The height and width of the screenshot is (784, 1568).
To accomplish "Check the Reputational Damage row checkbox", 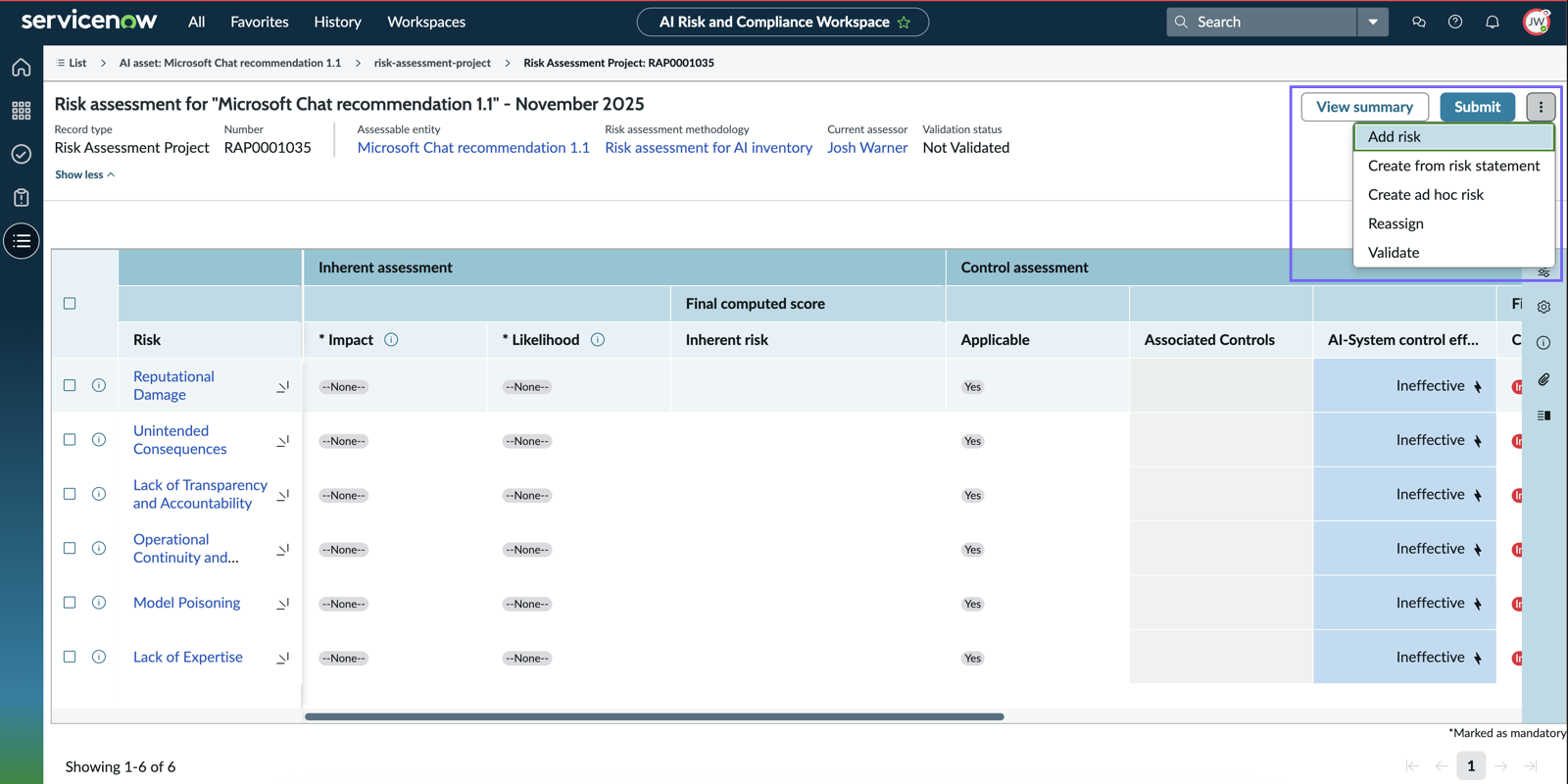I will click(x=70, y=385).
